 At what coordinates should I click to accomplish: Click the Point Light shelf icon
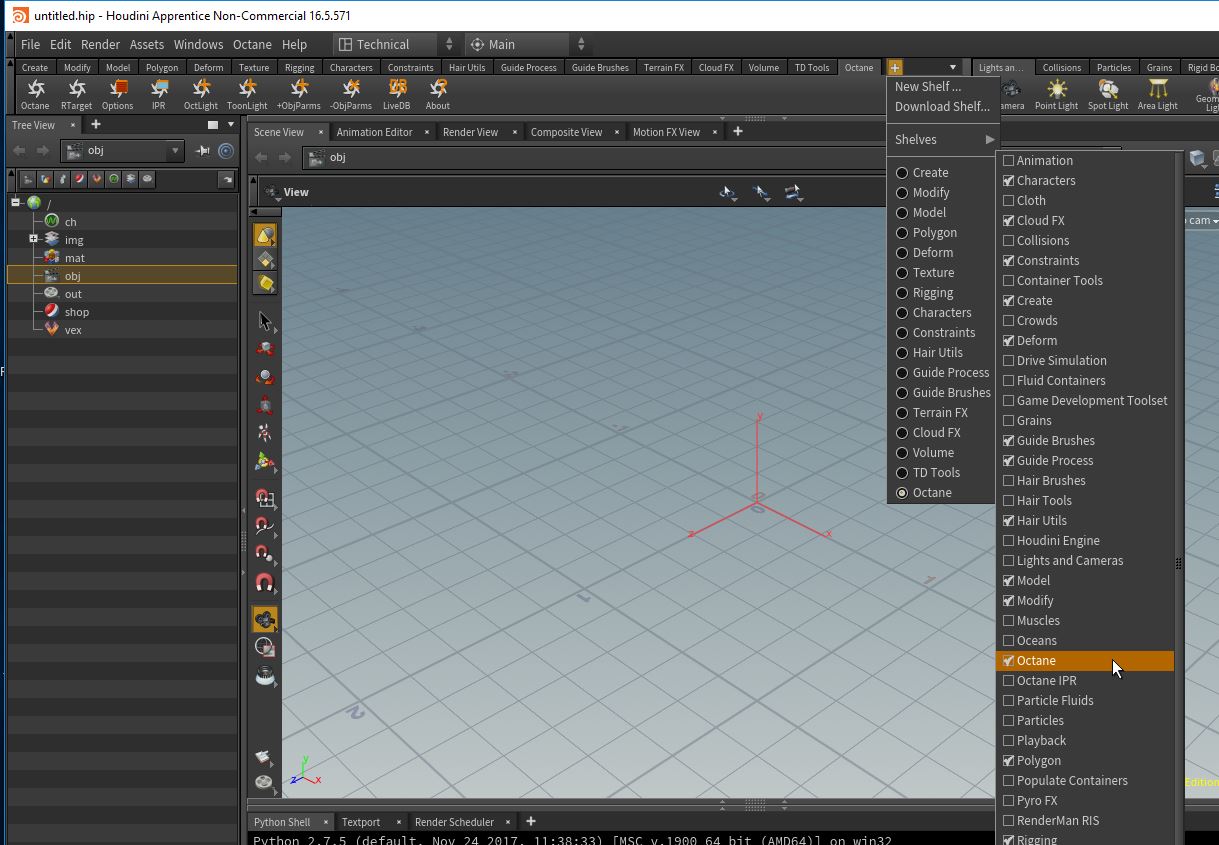click(1056, 92)
